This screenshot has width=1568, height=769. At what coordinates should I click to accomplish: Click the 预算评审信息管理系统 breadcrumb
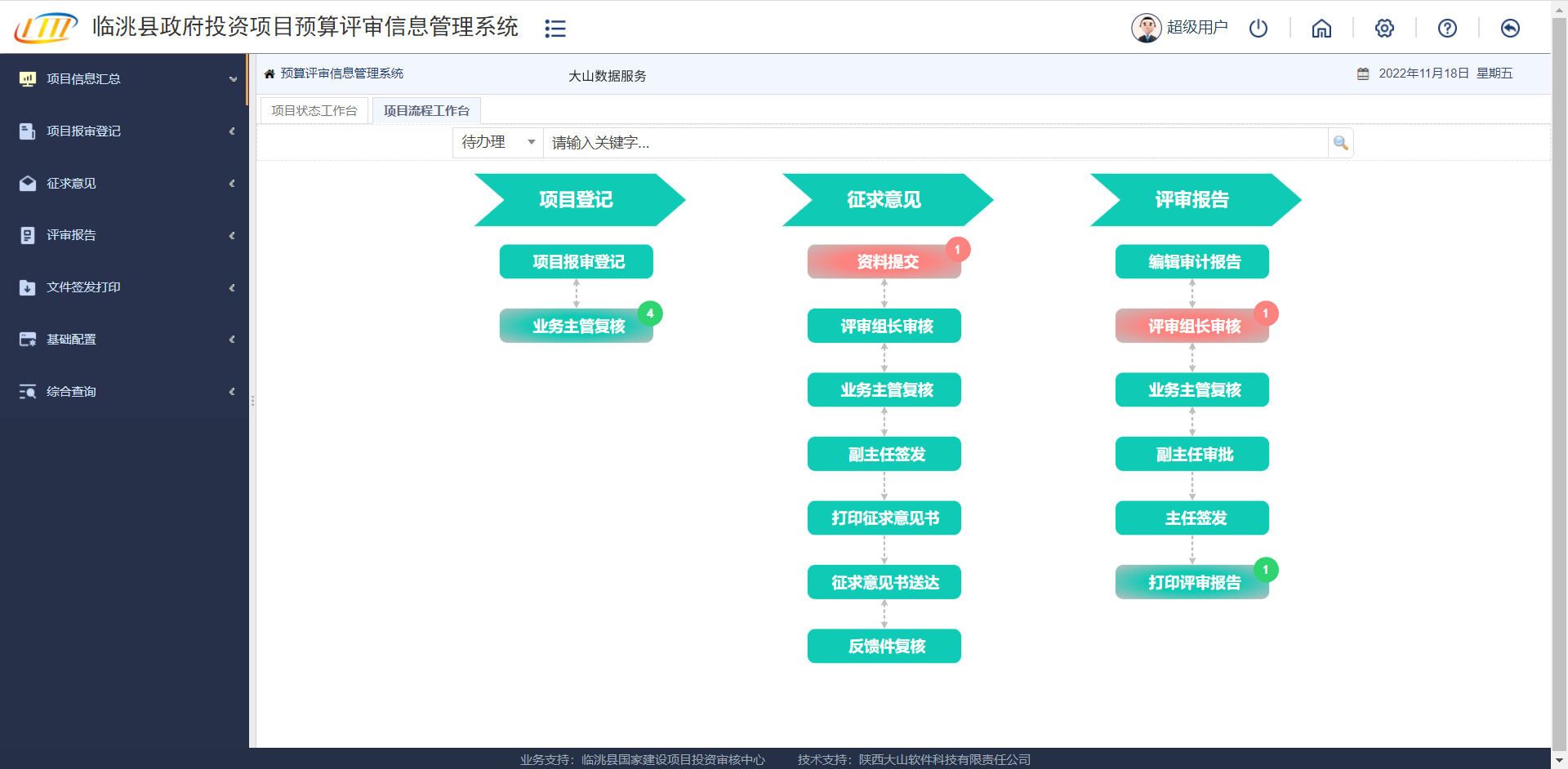(x=342, y=73)
